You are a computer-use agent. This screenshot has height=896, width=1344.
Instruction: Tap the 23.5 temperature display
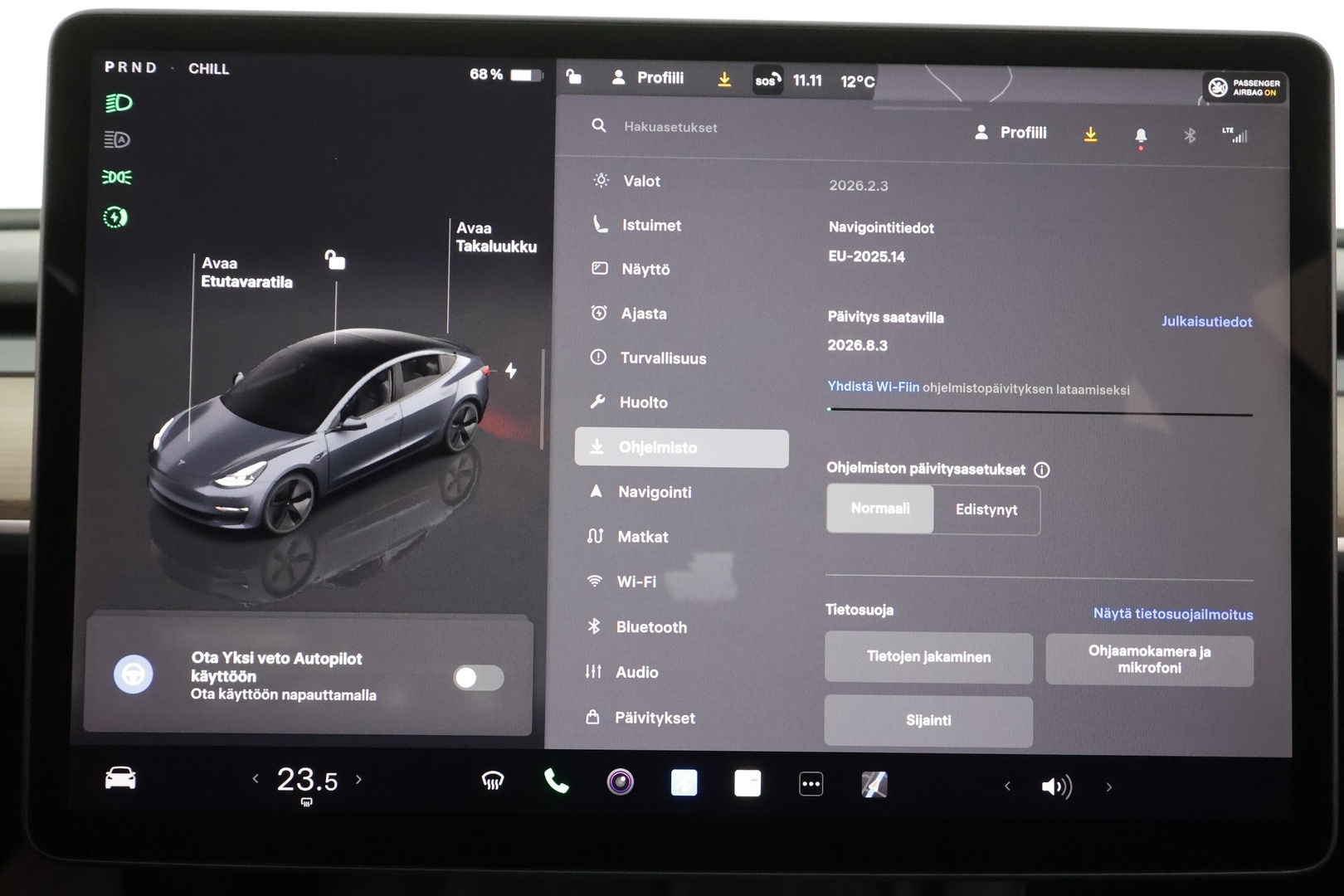tap(307, 780)
